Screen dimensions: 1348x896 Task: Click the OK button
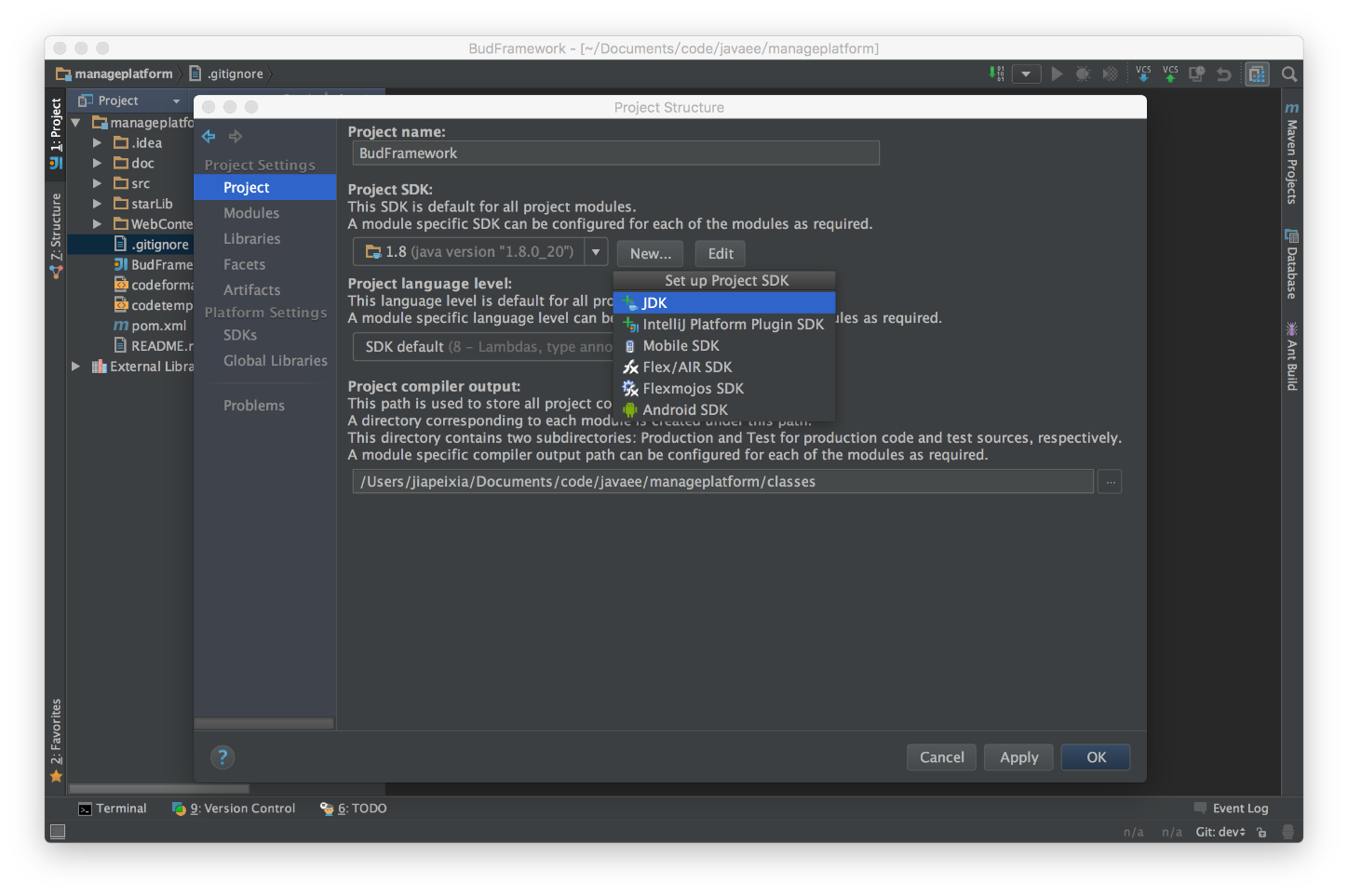point(1097,757)
